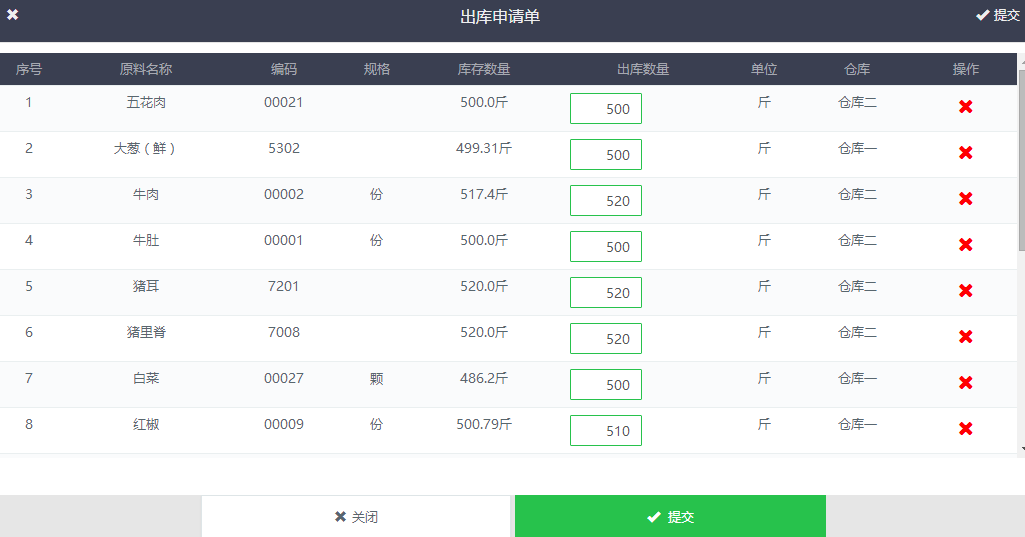Click the 关闭 button at bottom

coord(357,517)
